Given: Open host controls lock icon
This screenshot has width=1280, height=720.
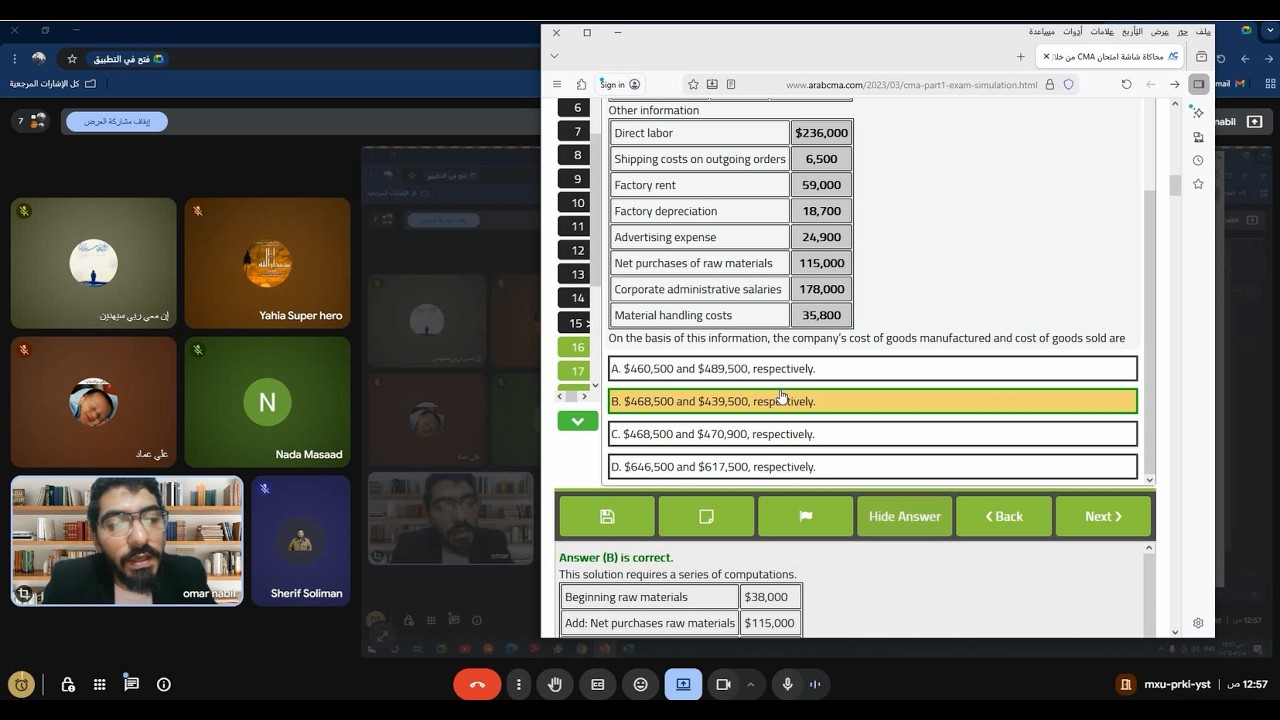Looking at the screenshot, I should (68, 684).
